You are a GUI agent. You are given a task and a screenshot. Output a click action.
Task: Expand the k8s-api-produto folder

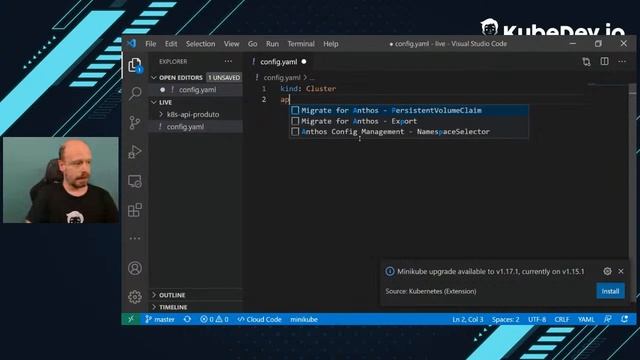click(193, 114)
